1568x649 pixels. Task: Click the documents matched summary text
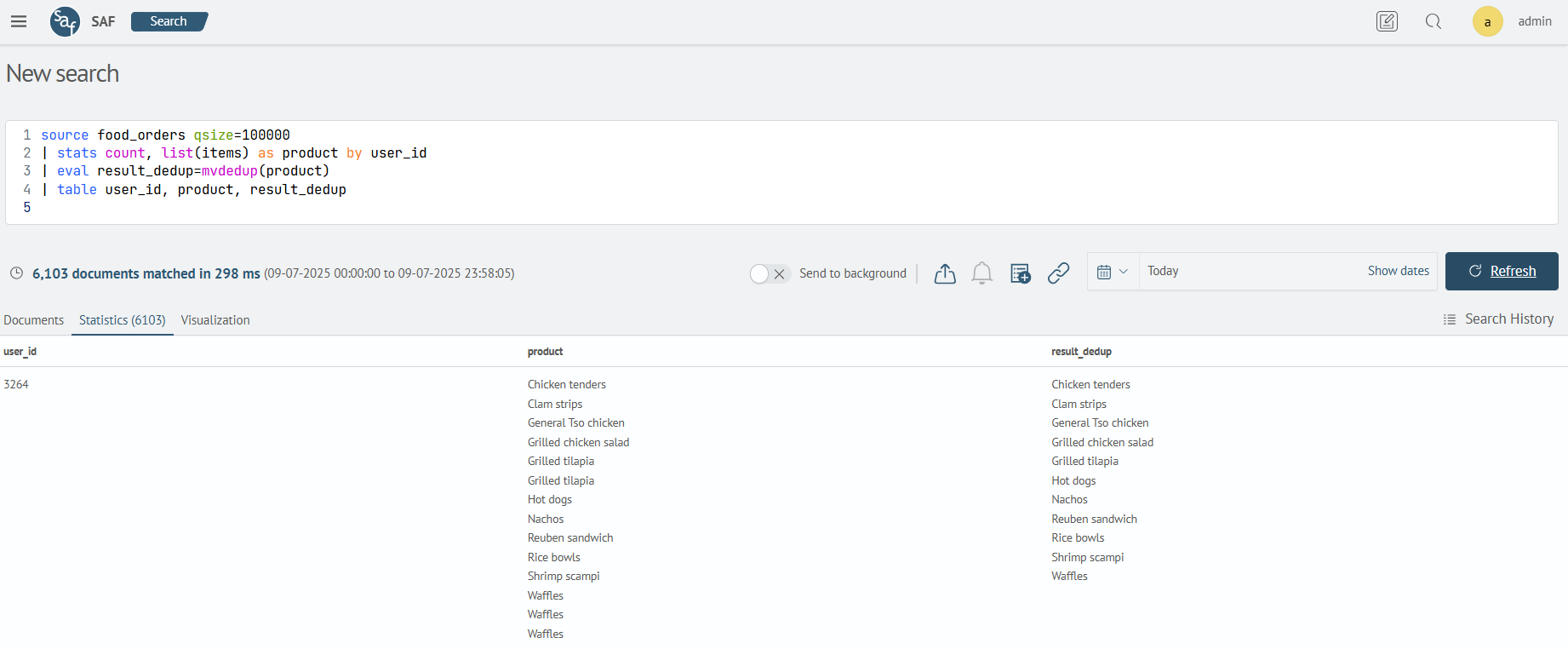(146, 273)
